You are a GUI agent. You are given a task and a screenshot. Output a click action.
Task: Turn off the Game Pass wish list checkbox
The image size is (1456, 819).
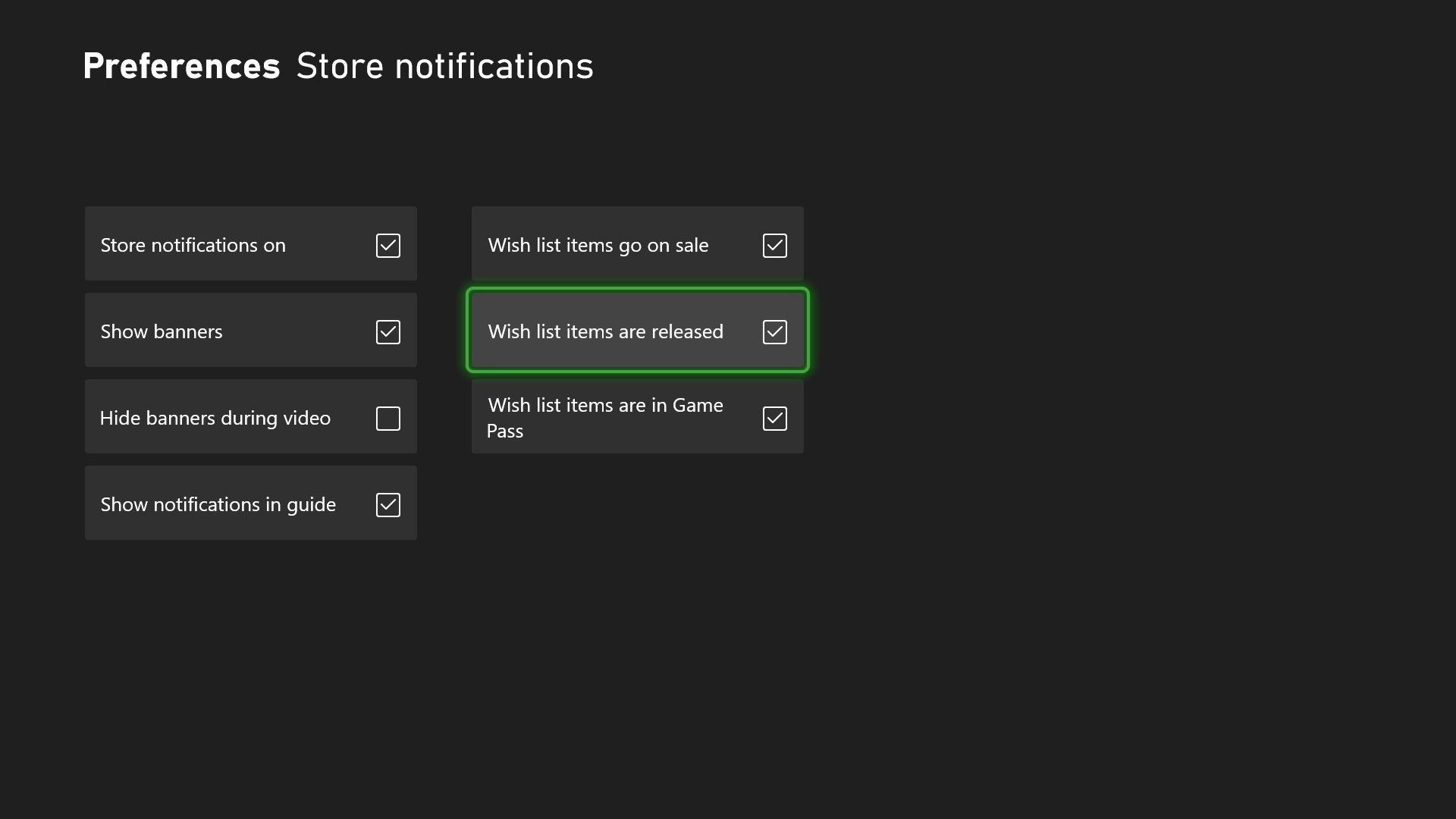(x=774, y=418)
